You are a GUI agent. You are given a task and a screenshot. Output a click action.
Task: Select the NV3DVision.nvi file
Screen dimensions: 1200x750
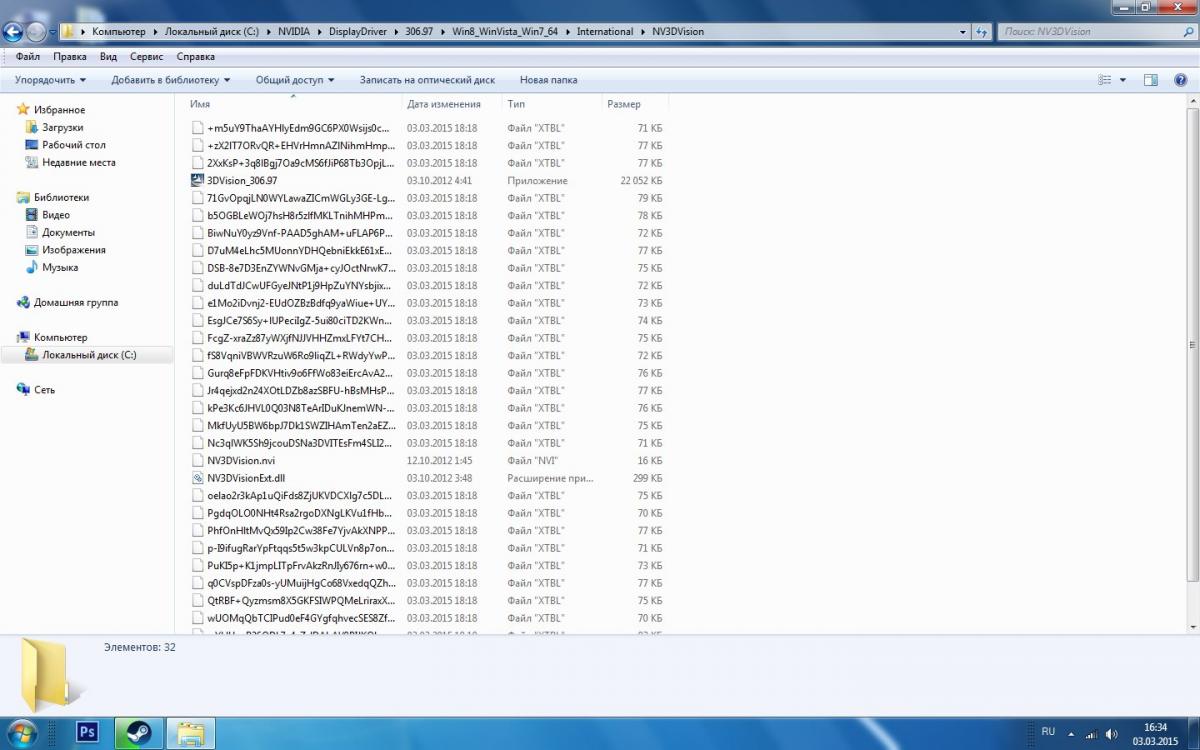[240, 461]
